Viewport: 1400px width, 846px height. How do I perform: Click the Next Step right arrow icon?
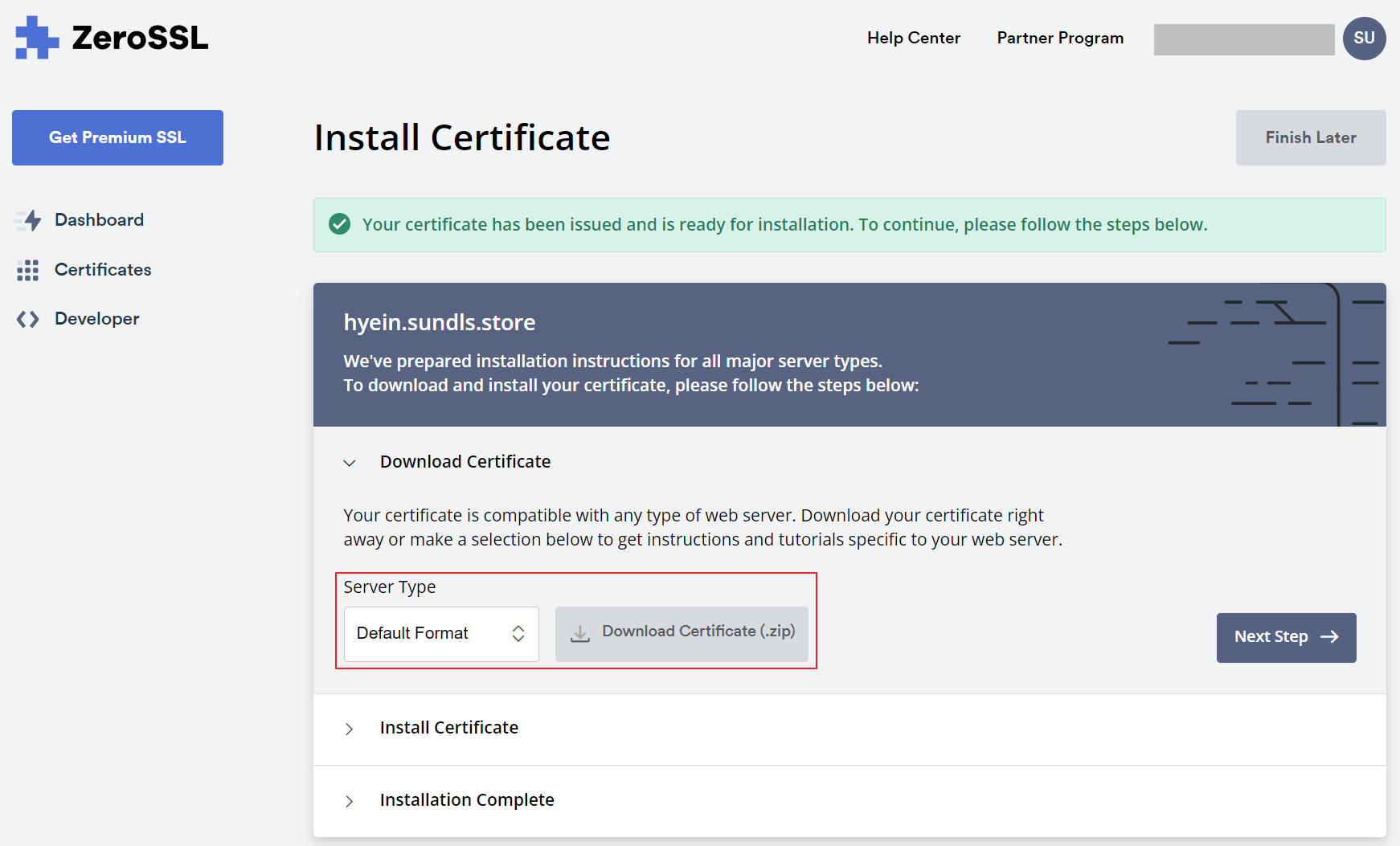[x=1330, y=636]
